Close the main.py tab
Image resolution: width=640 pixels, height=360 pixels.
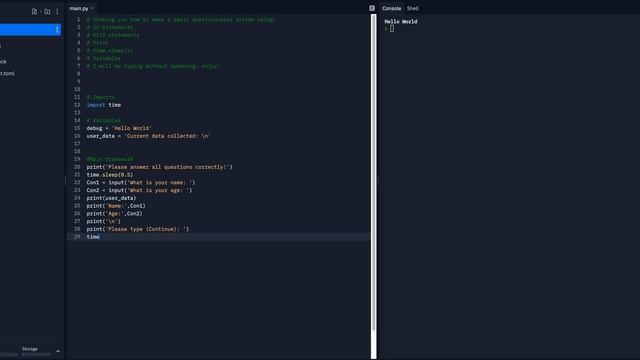click(93, 8)
